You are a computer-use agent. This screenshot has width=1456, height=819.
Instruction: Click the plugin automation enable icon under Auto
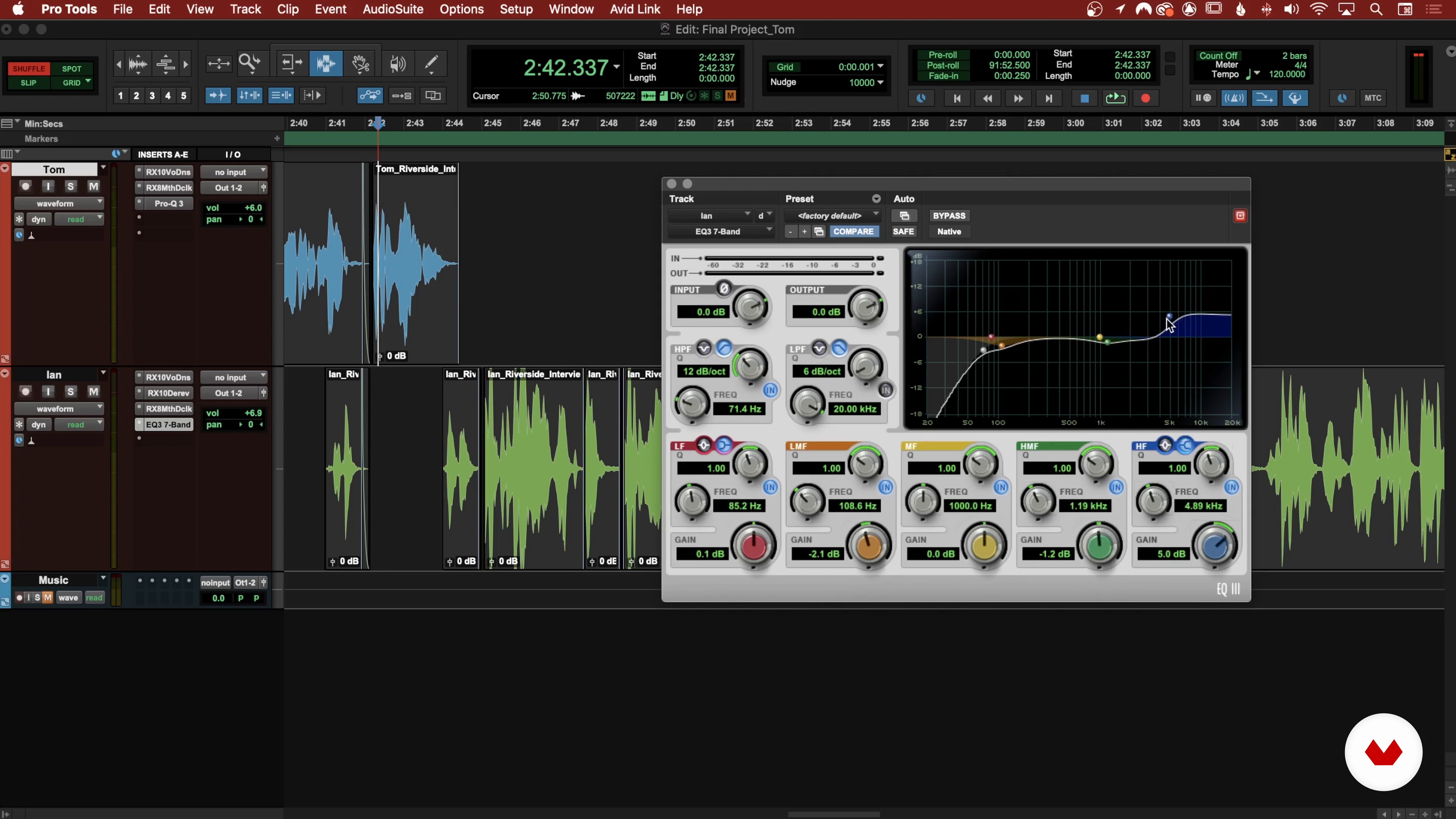pyautogui.click(x=904, y=215)
